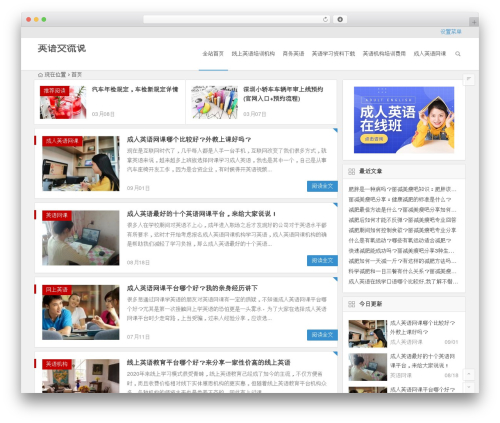The height and width of the screenshot is (423, 500).
Task: Click the dark circular icon beside the address bar
Action: (340, 19)
